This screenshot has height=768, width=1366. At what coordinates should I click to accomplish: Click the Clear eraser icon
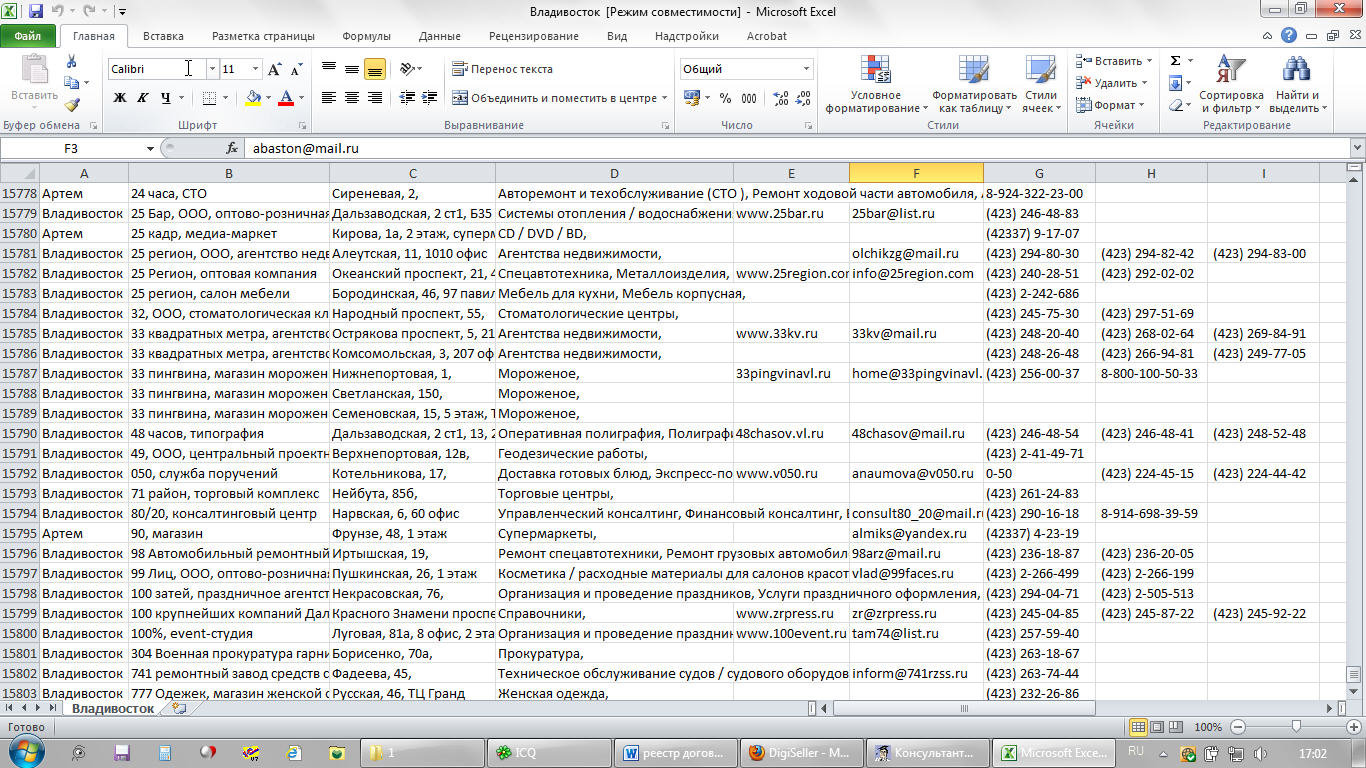[x=1175, y=105]
